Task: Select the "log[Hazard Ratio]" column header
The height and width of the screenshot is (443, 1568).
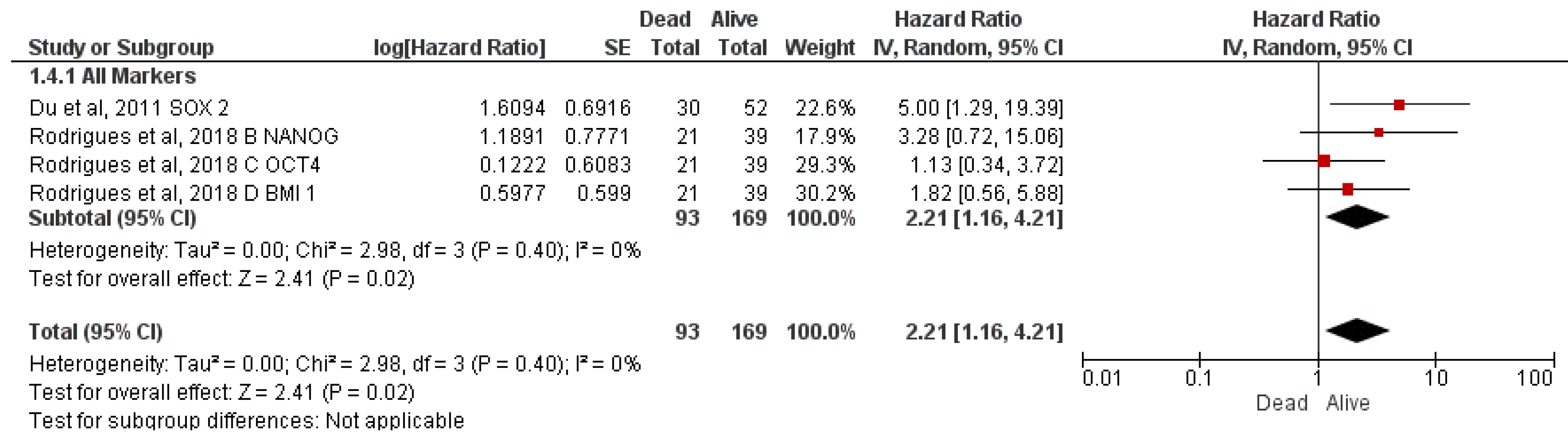Action: click(459, 48)
